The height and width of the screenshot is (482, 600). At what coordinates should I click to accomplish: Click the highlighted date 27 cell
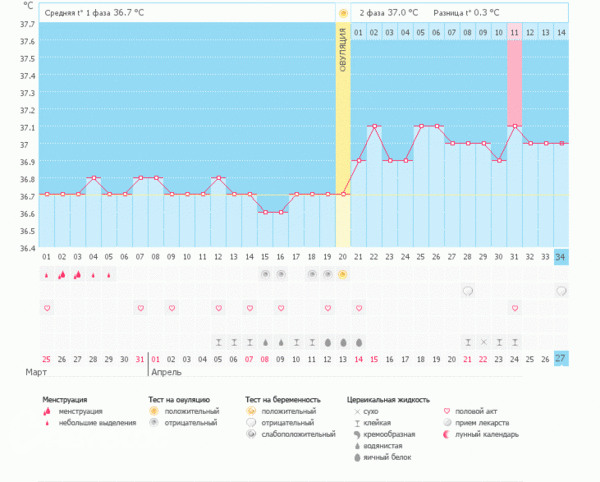click(x=561, y=359)
